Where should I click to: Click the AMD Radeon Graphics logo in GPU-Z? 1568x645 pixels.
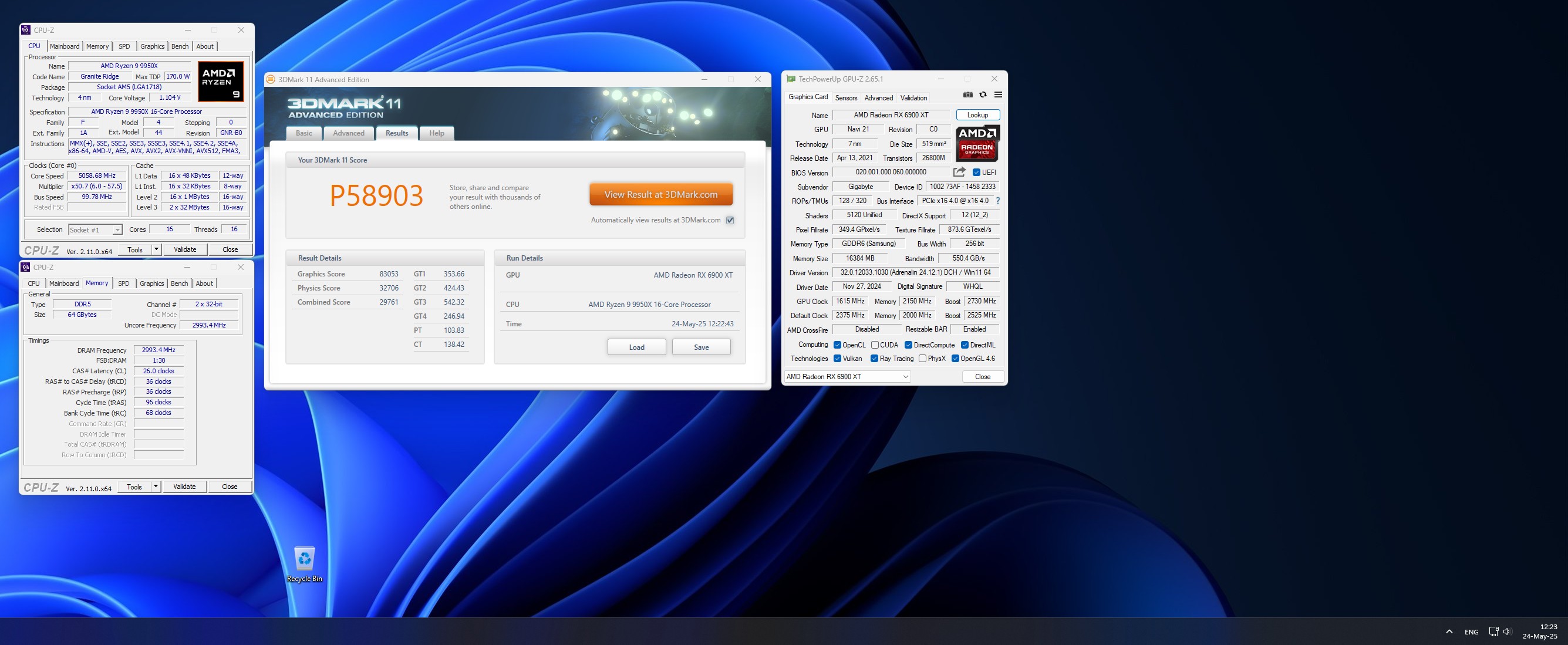(x=977, y=143)
